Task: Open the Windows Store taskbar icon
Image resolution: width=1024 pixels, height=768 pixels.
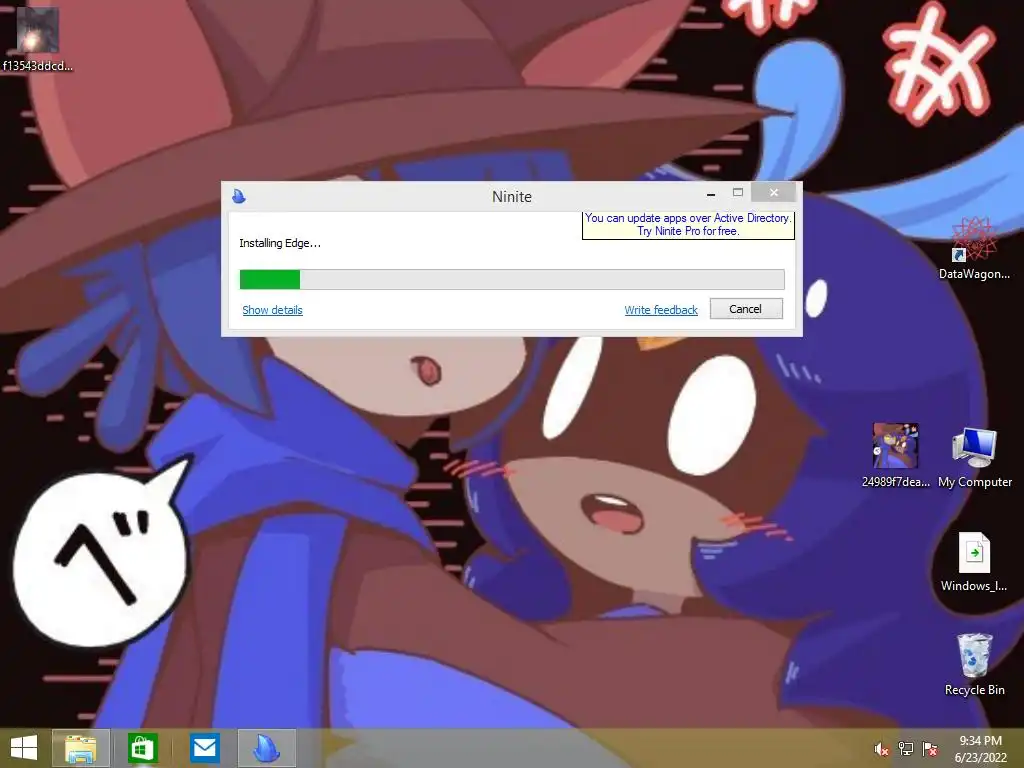Action: tap(142, 748)
